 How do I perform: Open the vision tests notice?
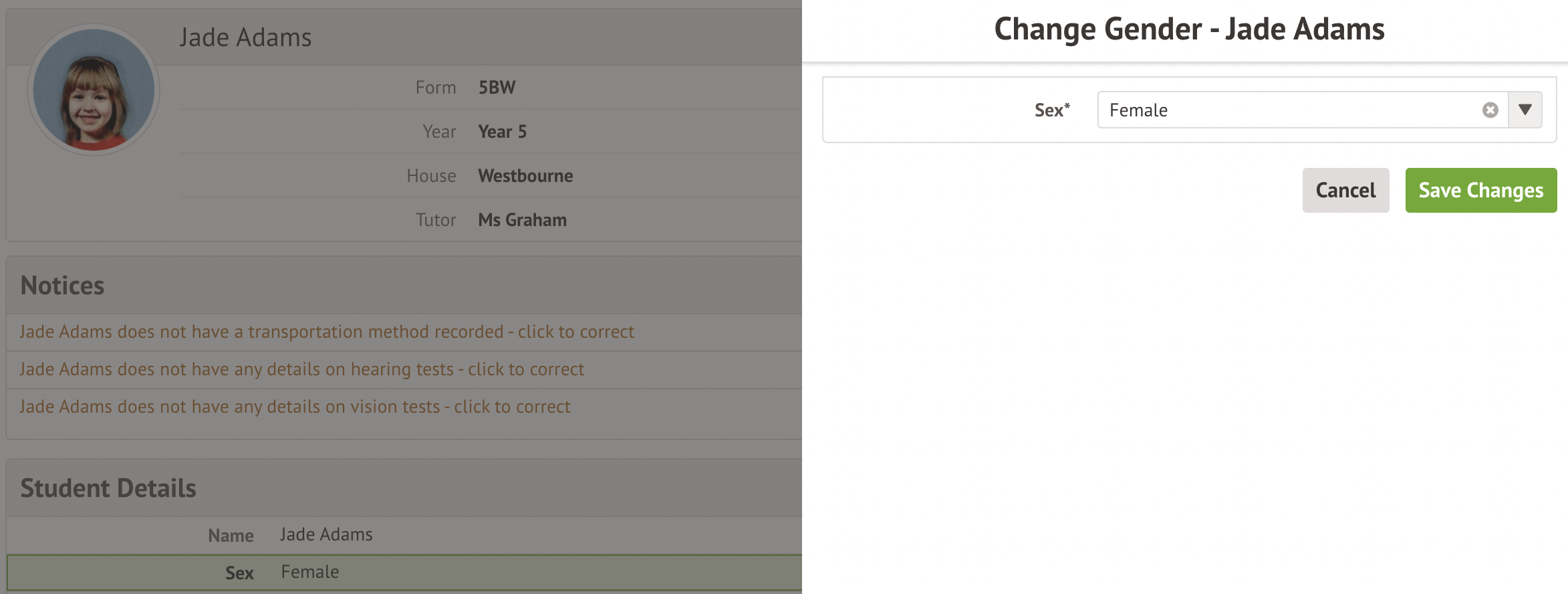295,407
